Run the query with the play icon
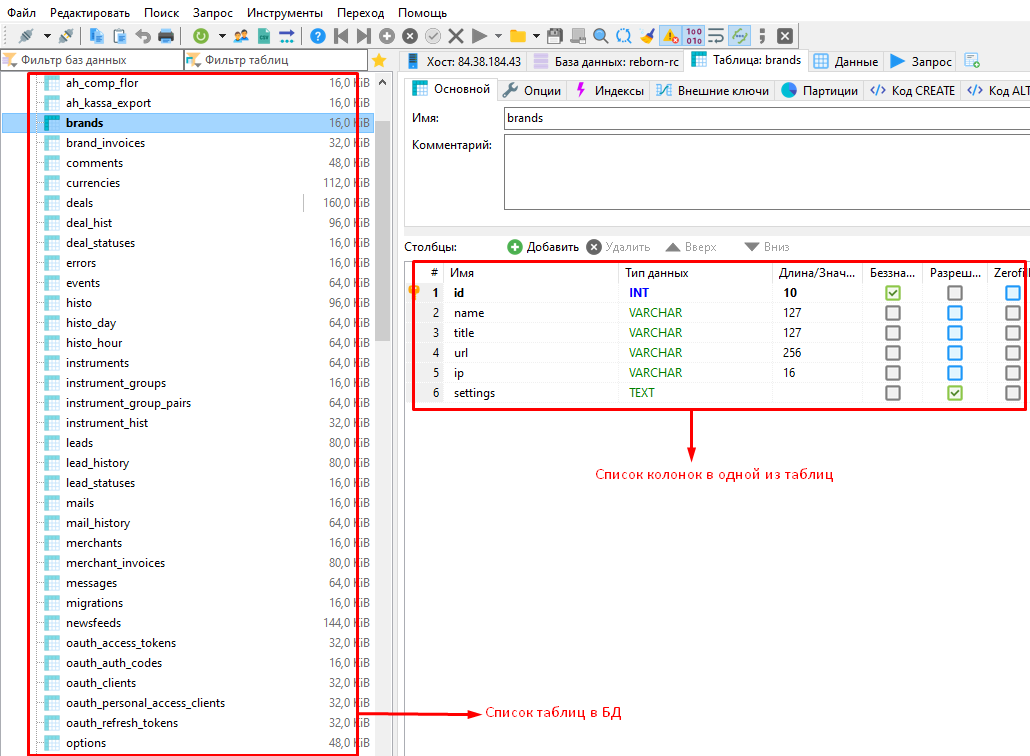The height and width of the screenshot is (756, 1030). click(x=480, y=35)
